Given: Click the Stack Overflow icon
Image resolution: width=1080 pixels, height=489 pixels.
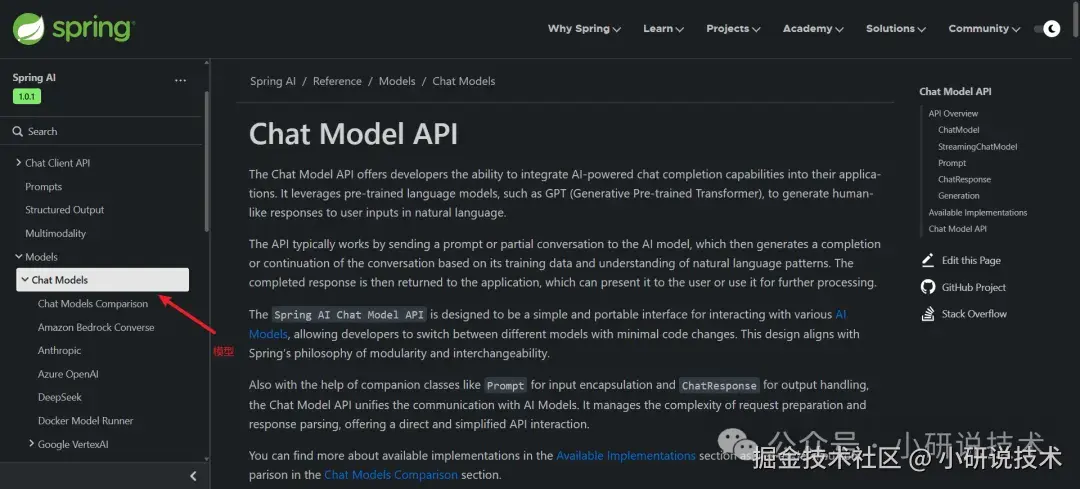Looking at the screenshot, I should (x=927, y=314).
